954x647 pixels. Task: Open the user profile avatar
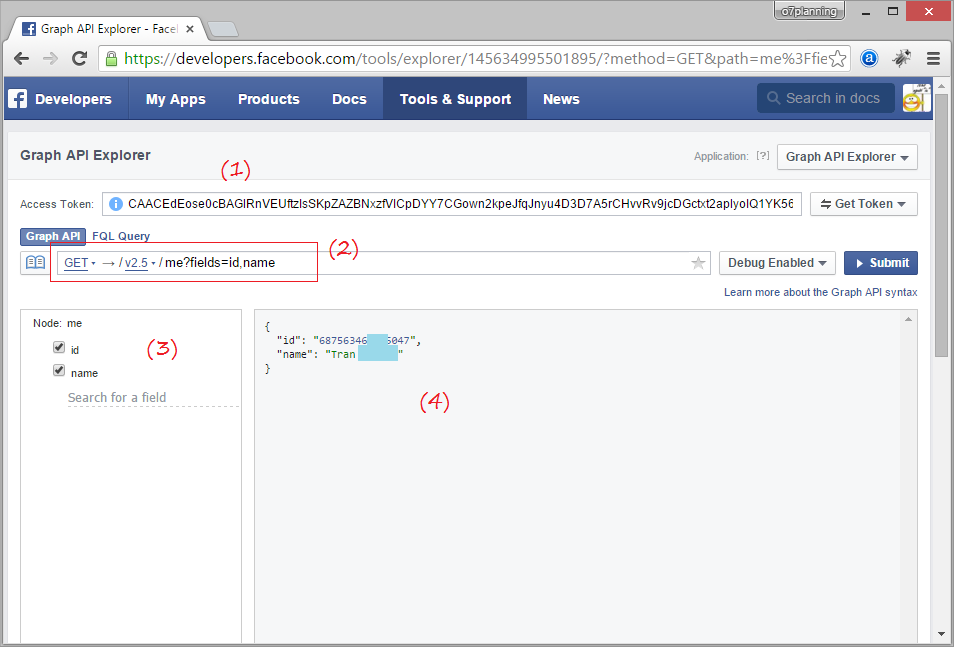click(916, 98)
